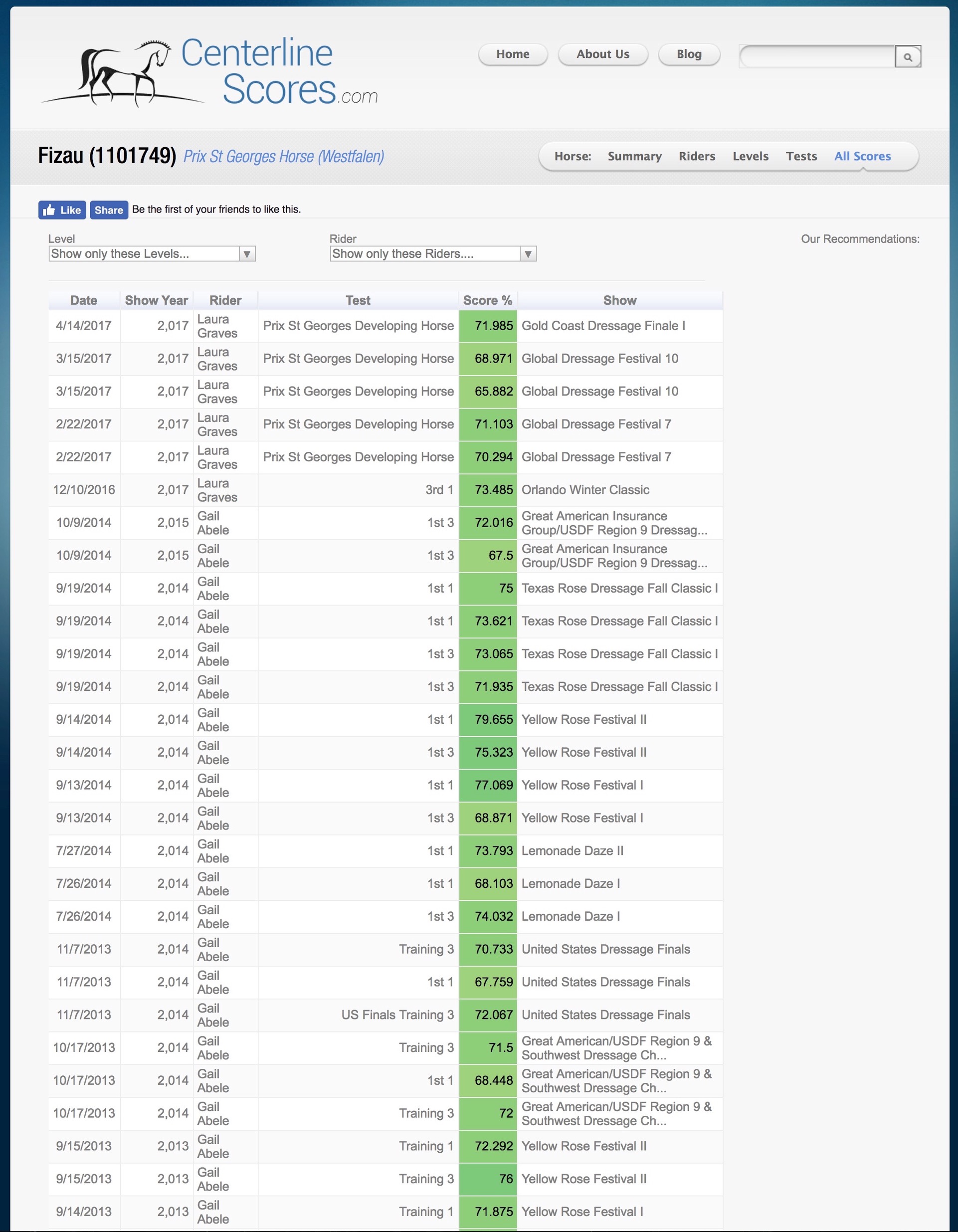The width and height of the screenshot is (958, 1232).
Task: Click the search magnifier icon button
Action: coord(907,56)
